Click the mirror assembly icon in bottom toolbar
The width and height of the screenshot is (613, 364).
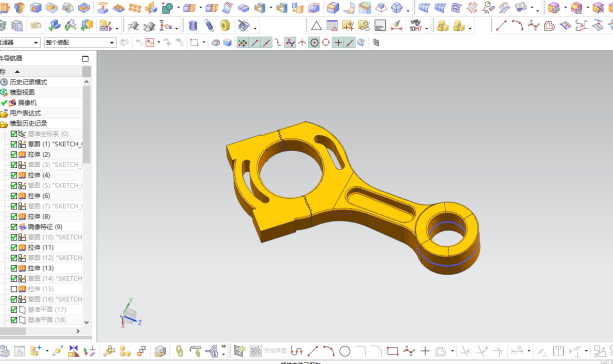73,351
